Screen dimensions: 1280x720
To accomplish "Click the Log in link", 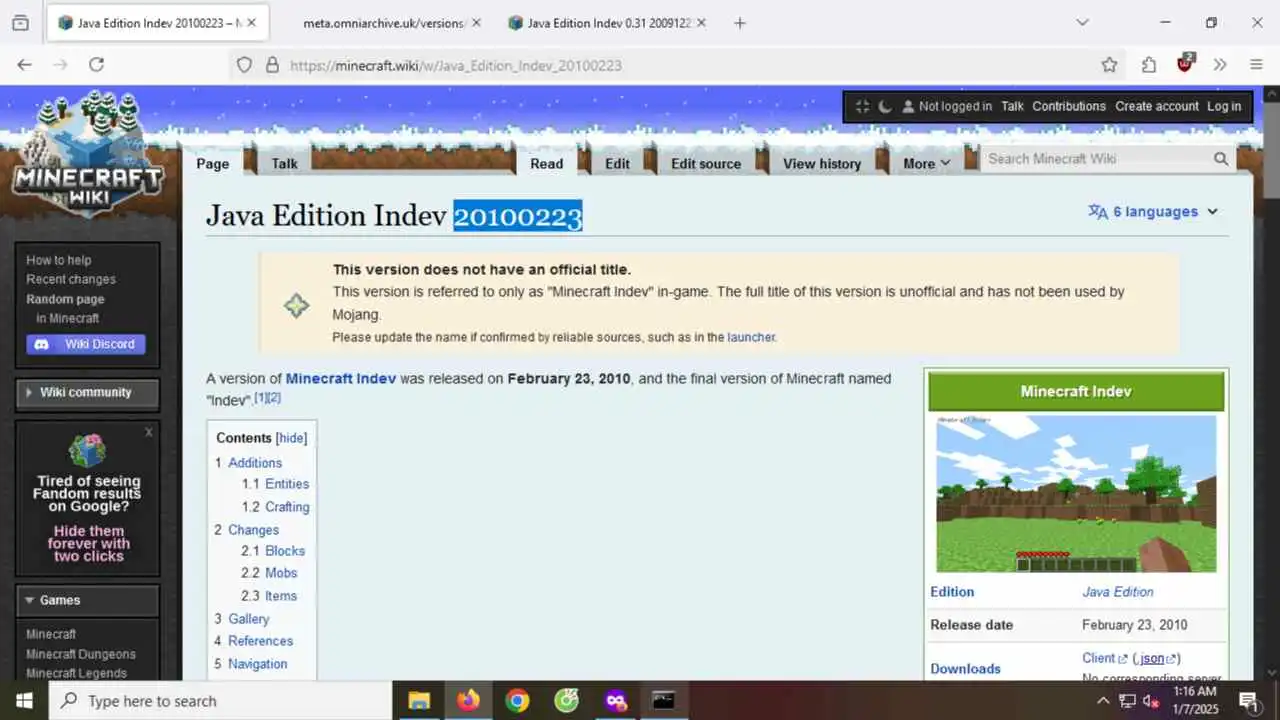I will point(1224,106).
